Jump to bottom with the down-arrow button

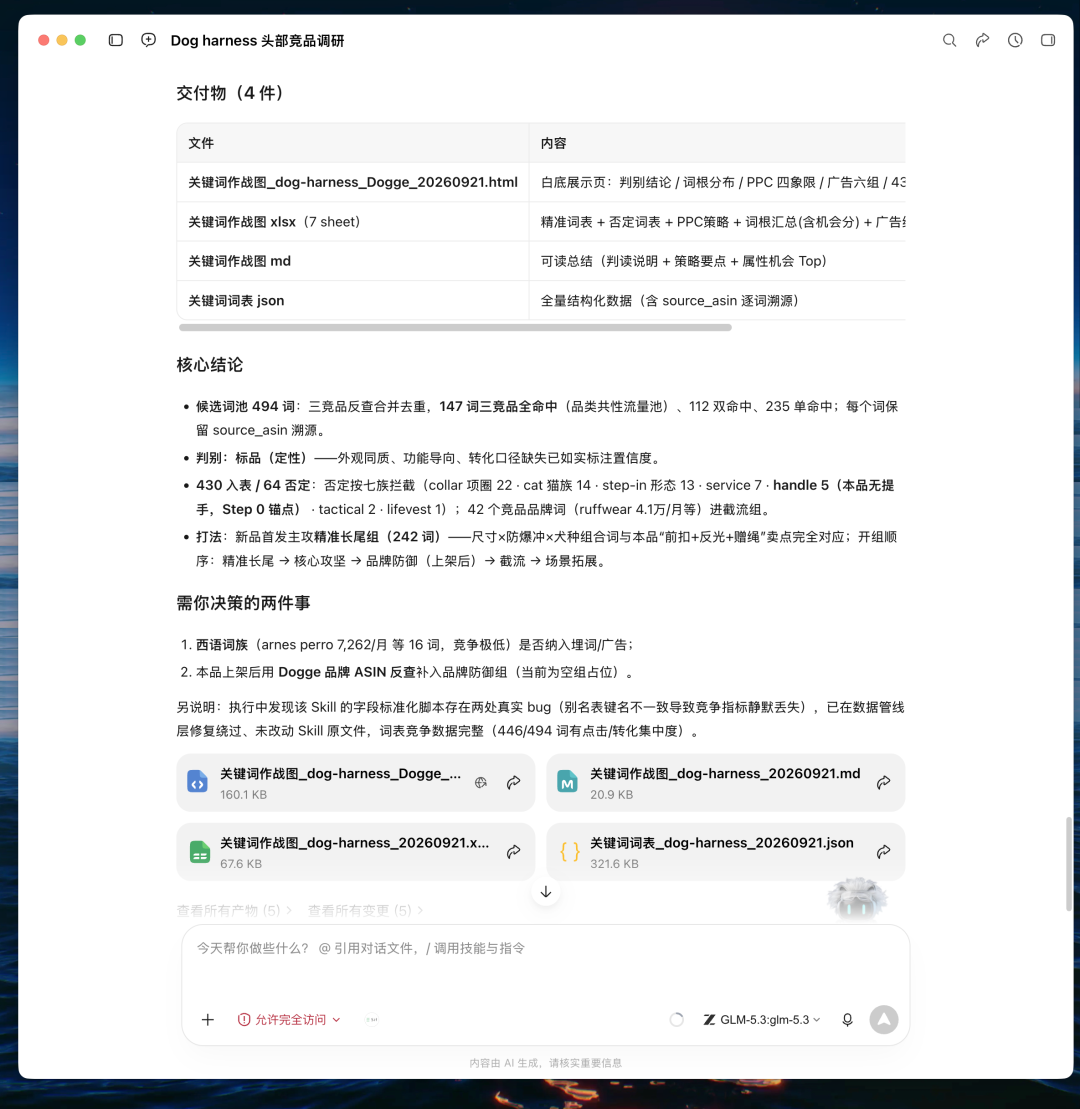[x=545, y=892]
